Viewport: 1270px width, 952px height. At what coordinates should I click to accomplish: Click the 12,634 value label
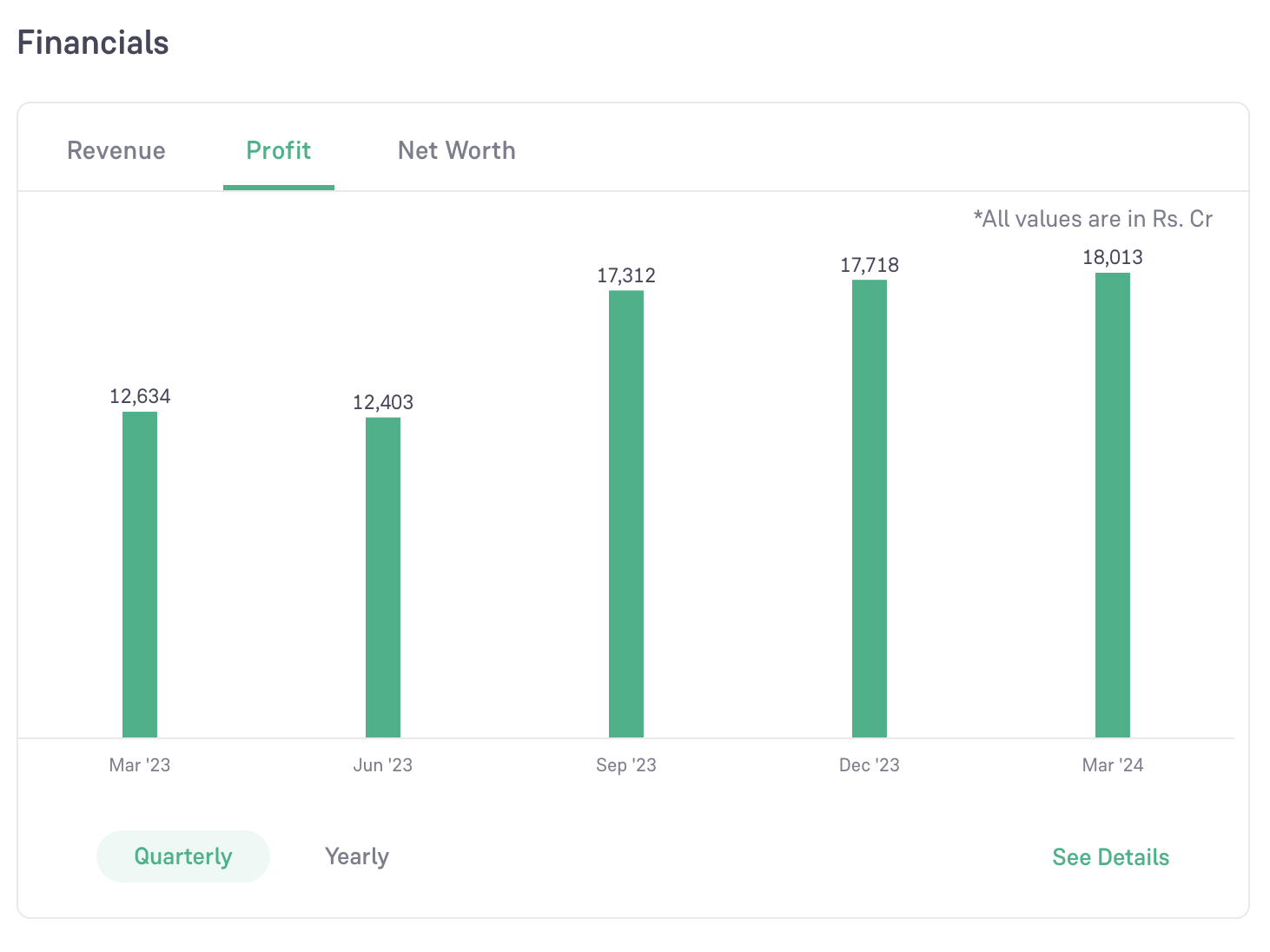[x=140, y=397]
